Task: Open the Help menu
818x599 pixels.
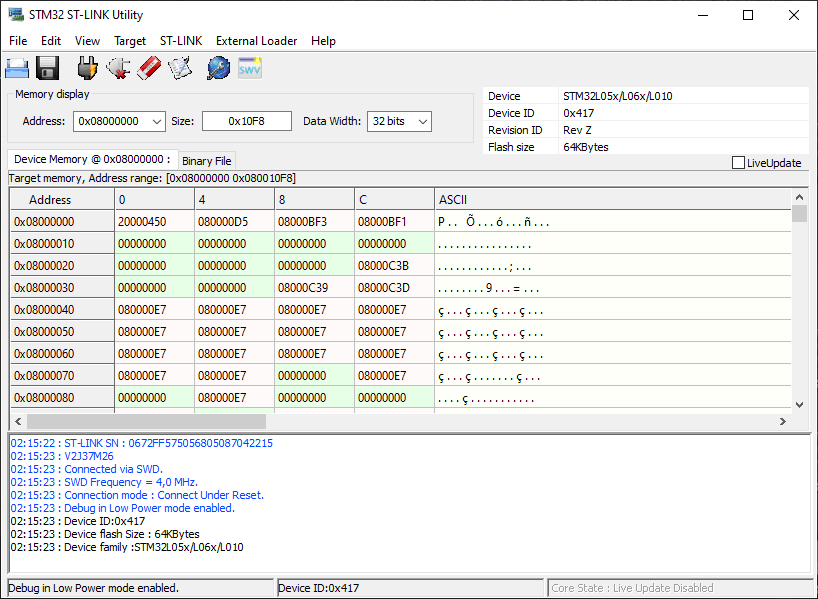Action: [x=323, y=41]
